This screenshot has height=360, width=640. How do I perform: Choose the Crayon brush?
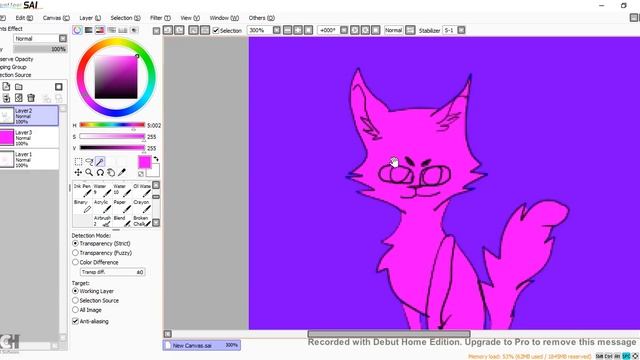142,206
